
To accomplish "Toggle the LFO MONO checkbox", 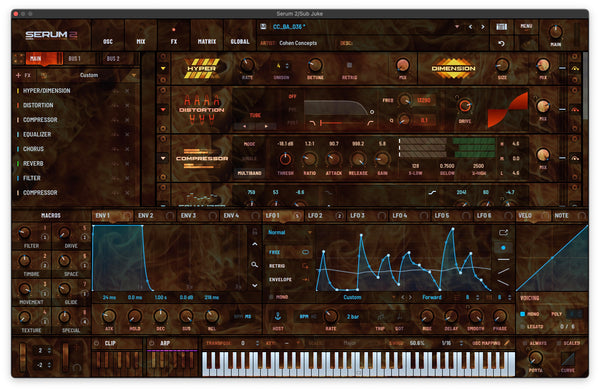I will pos(271,297).
